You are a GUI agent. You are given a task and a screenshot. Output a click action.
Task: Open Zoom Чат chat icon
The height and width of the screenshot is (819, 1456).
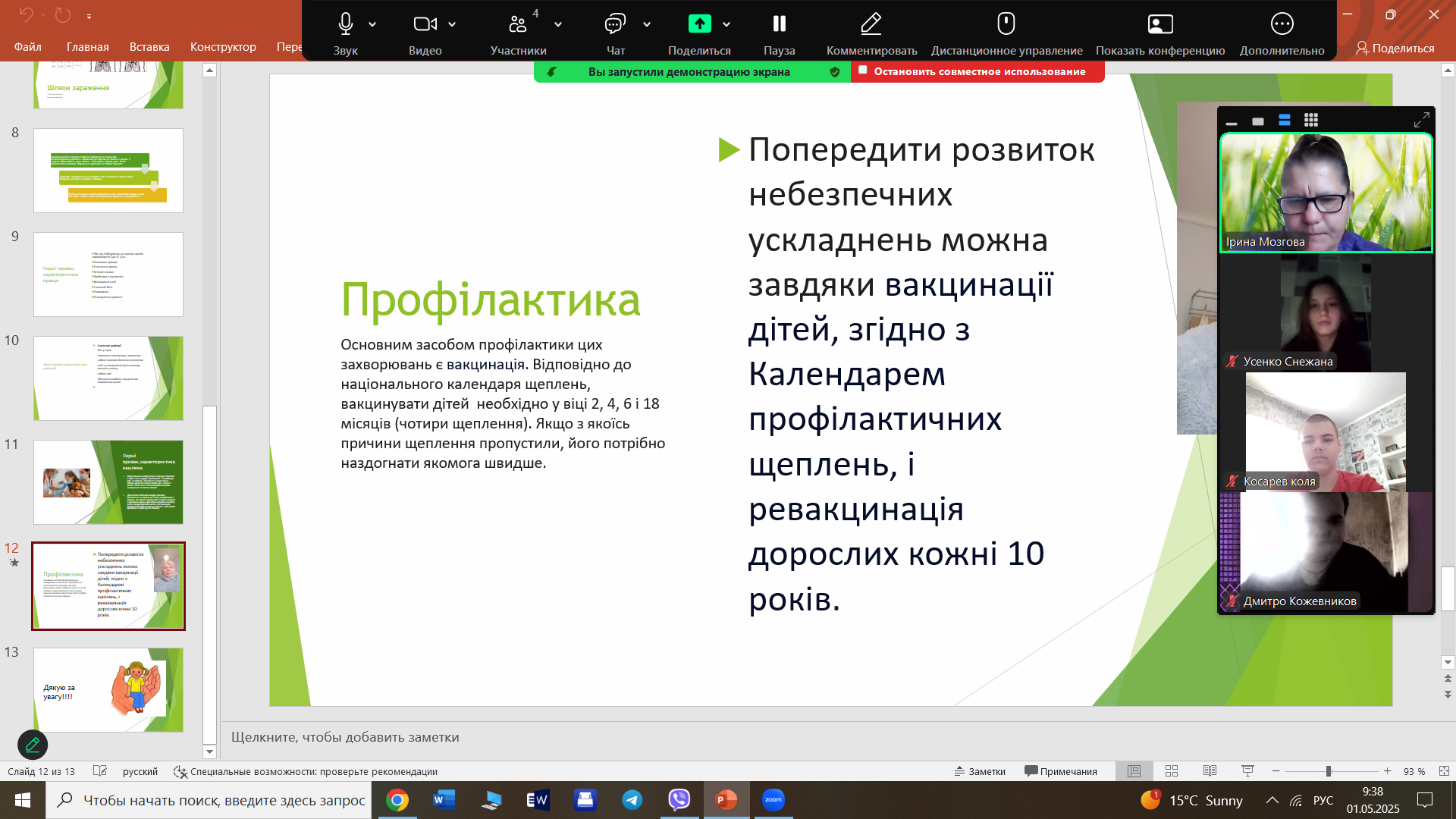pos(615,24)
